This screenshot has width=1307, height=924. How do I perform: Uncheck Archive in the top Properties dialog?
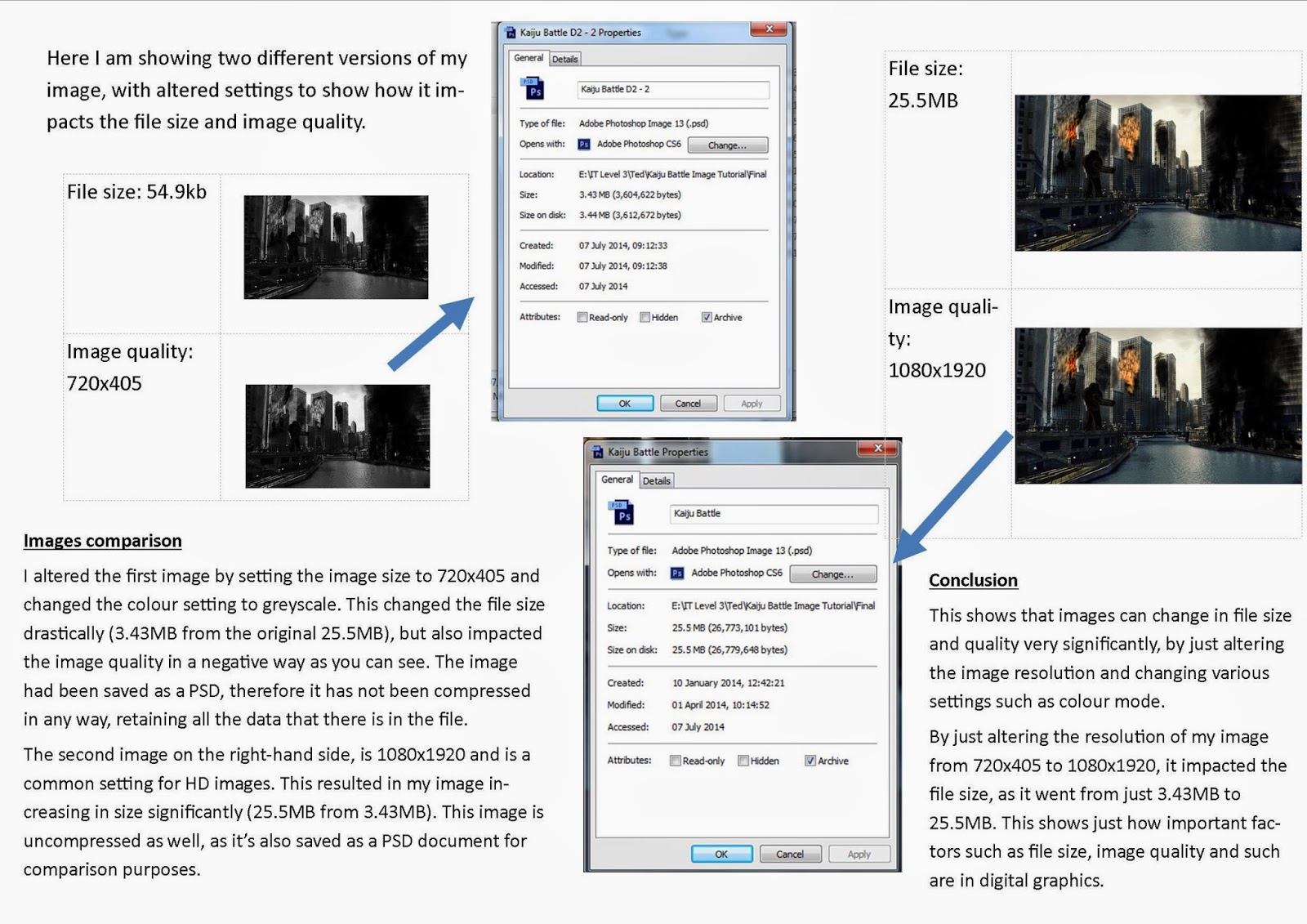pyautogui.click(x=706, y=317)
